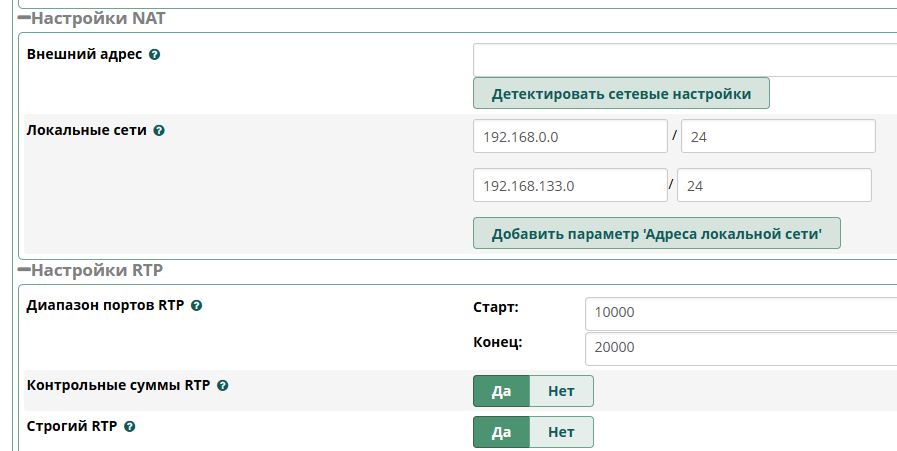This screenshot has height=451, width=897.
Task: Click the RTP Конец port field
Action: (x=740, y=348)
